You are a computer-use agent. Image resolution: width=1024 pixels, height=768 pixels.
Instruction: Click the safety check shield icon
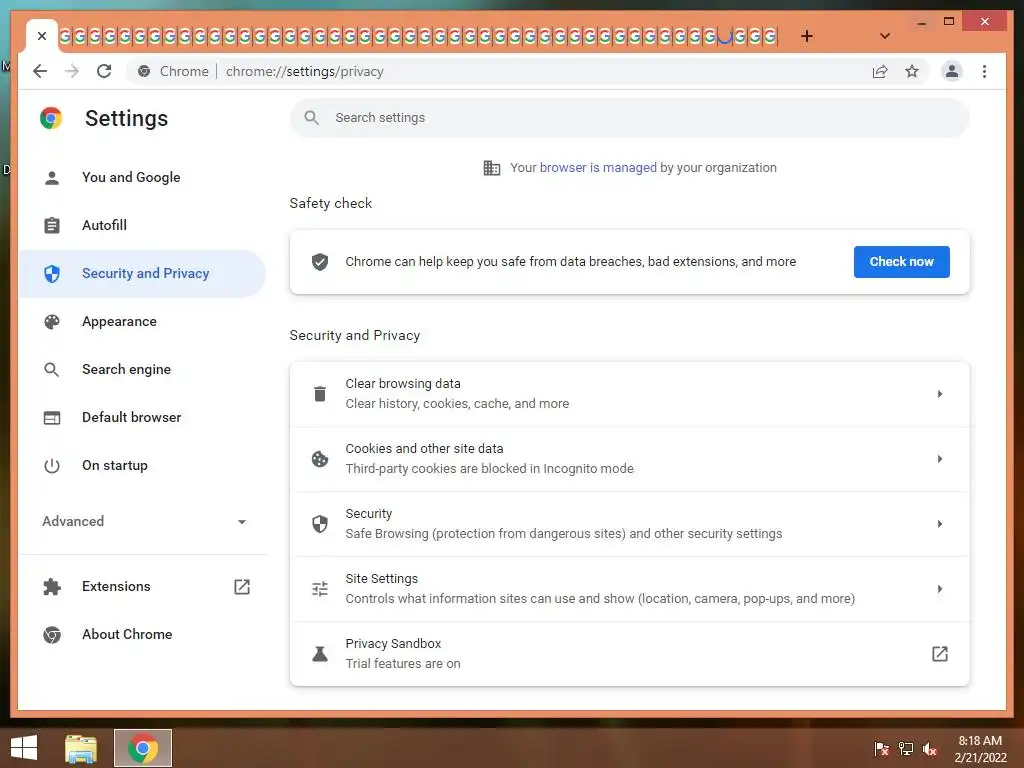(320, 262)
